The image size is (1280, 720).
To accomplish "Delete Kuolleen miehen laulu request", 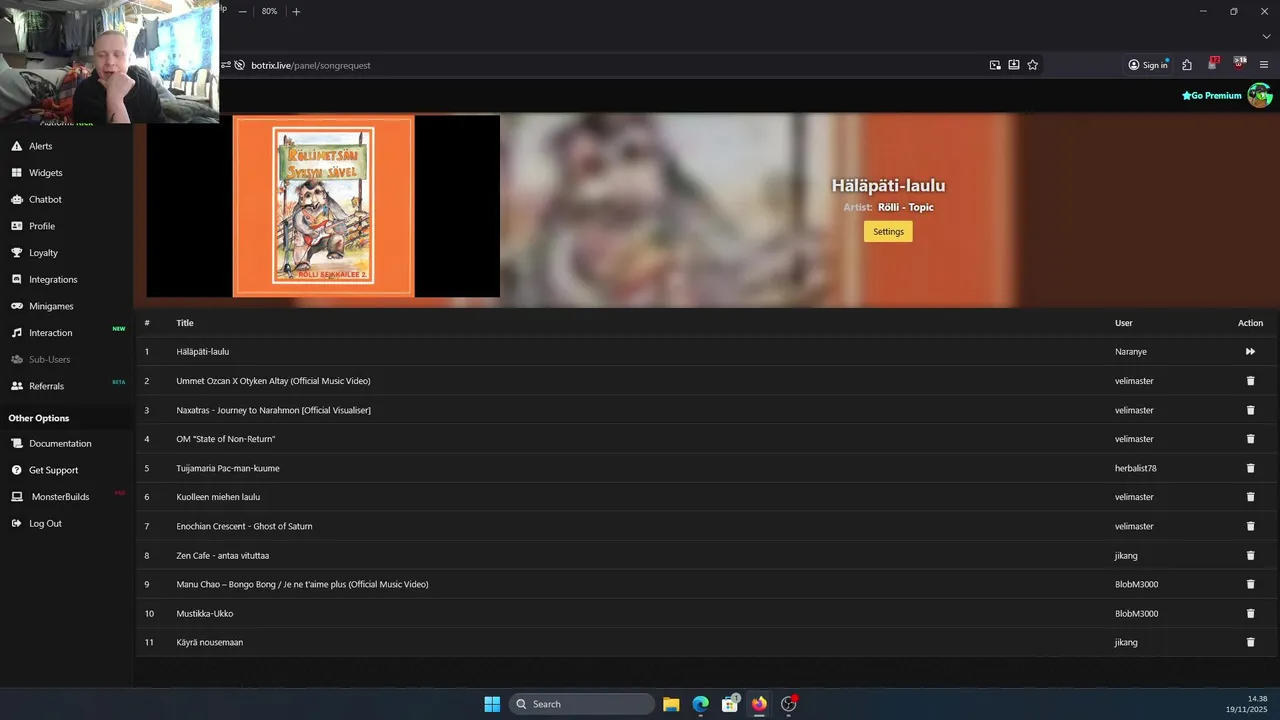I will pos(1250,497).
